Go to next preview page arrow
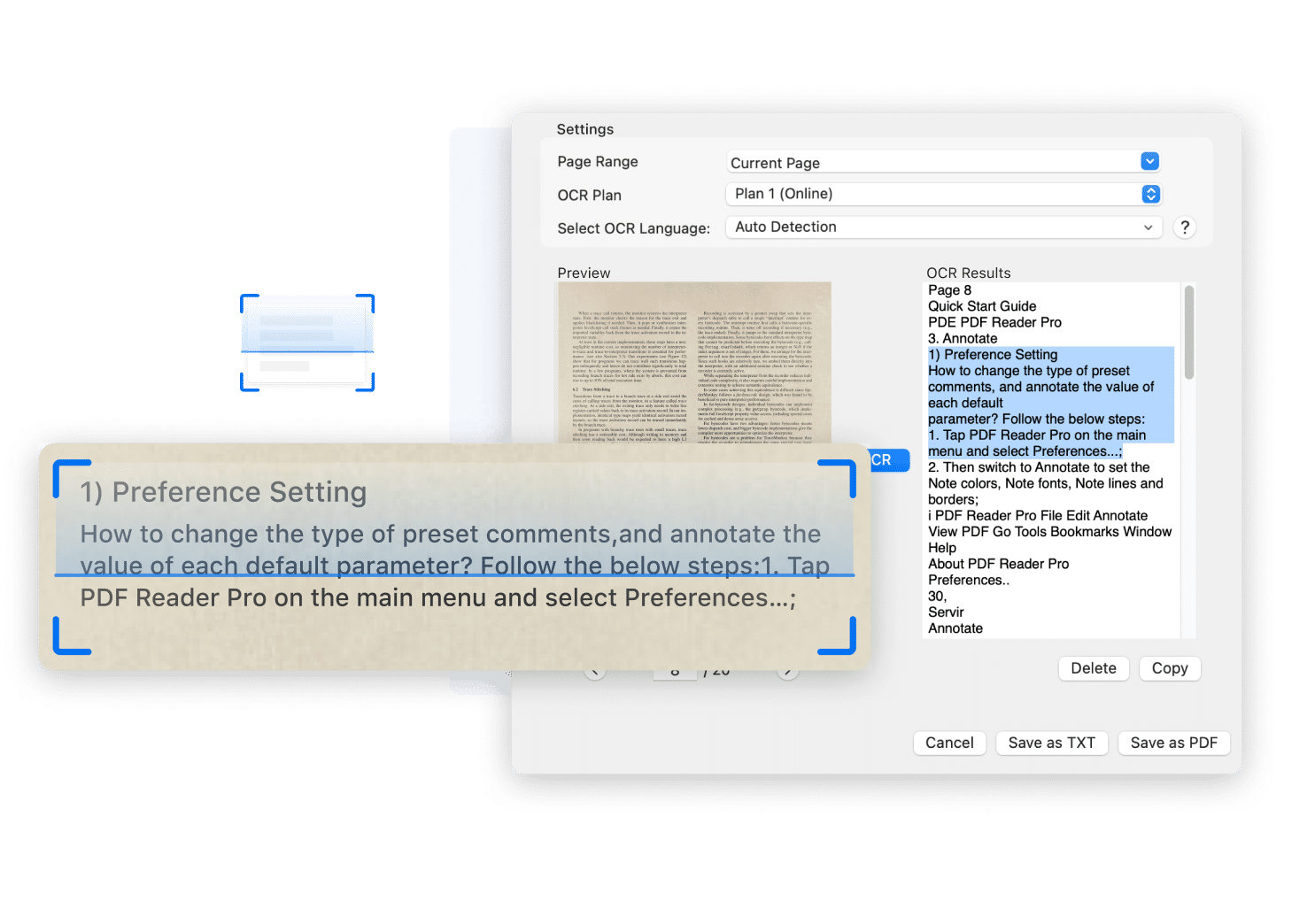Image resolution: width=1315 pixels, height=924 pixels. [x=787, y=674]
